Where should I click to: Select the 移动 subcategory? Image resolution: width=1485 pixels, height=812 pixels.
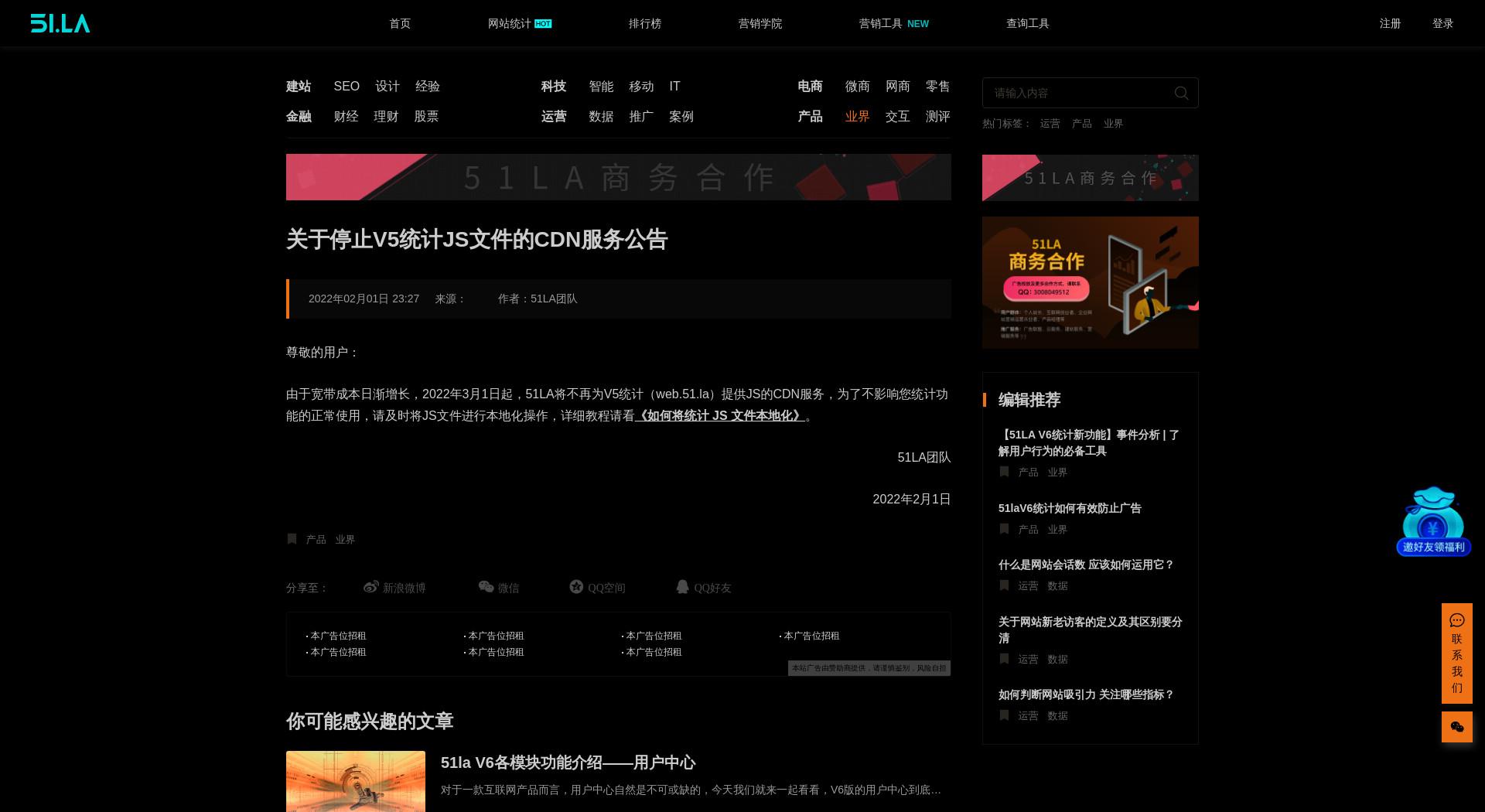tap(641, 86)
